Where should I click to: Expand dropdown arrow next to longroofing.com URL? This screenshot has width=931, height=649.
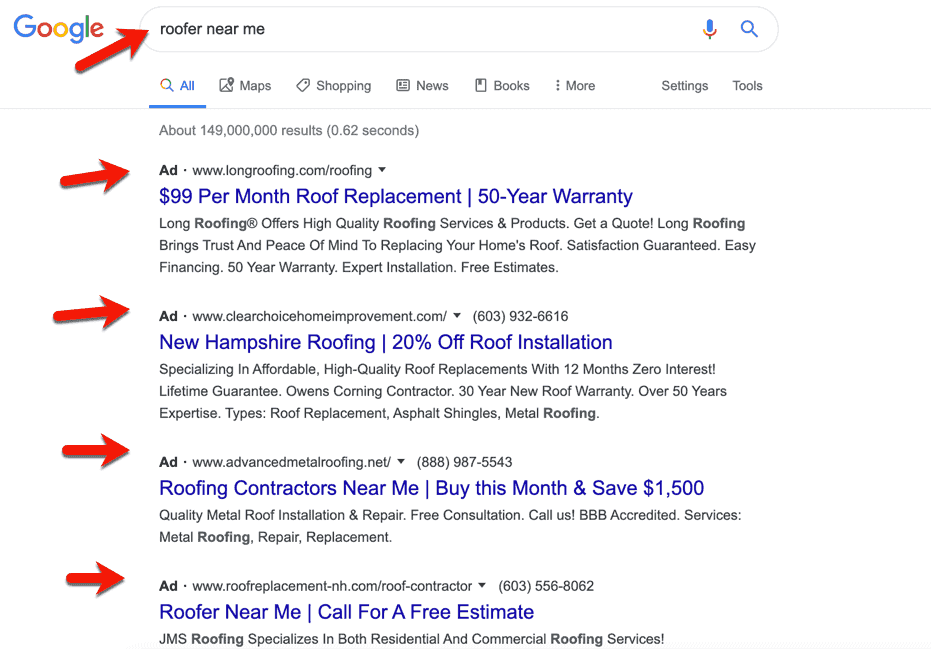[x=382, y=170]
